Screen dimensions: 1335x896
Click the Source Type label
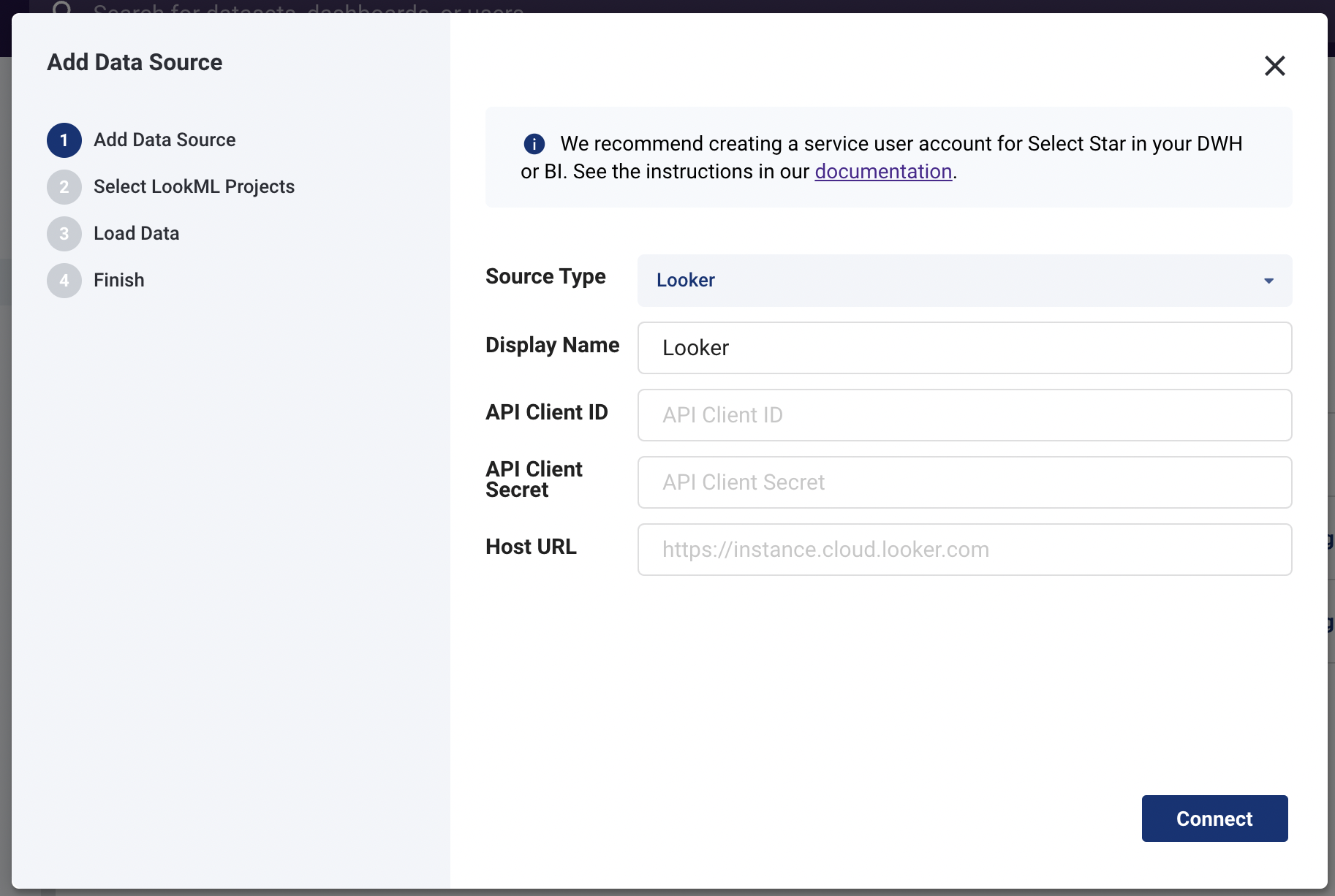coord(545,276)
